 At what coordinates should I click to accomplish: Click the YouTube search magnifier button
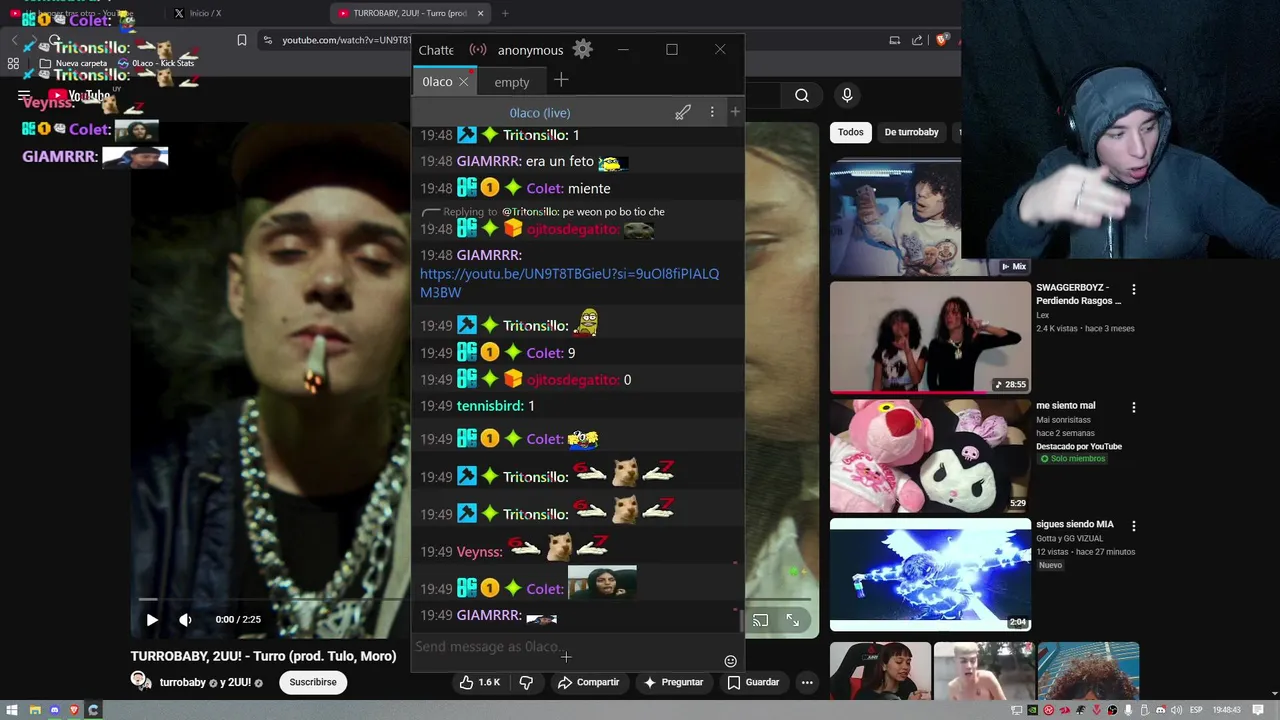pos(802,95)
